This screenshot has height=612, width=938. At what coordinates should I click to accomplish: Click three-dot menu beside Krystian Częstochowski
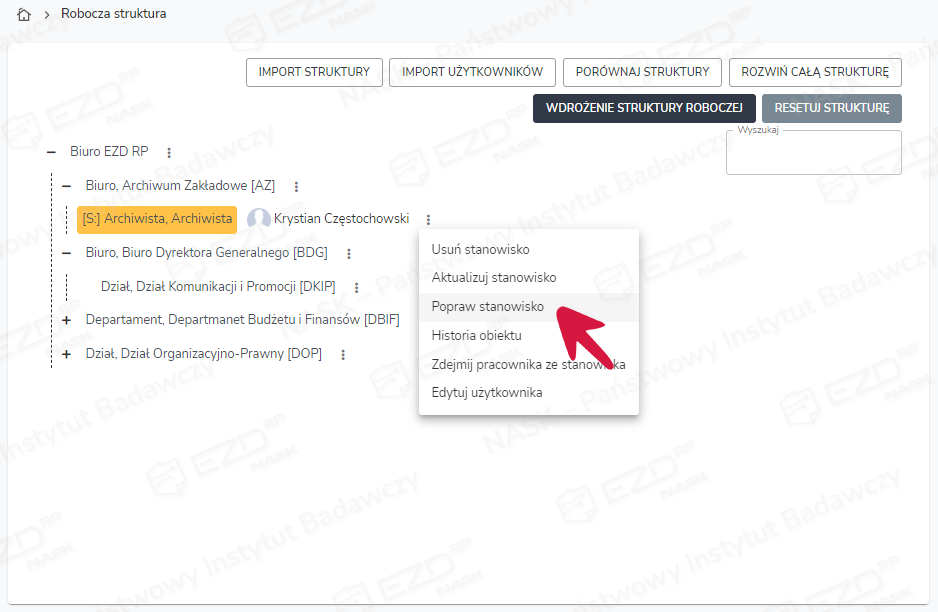tap(428, 220)
